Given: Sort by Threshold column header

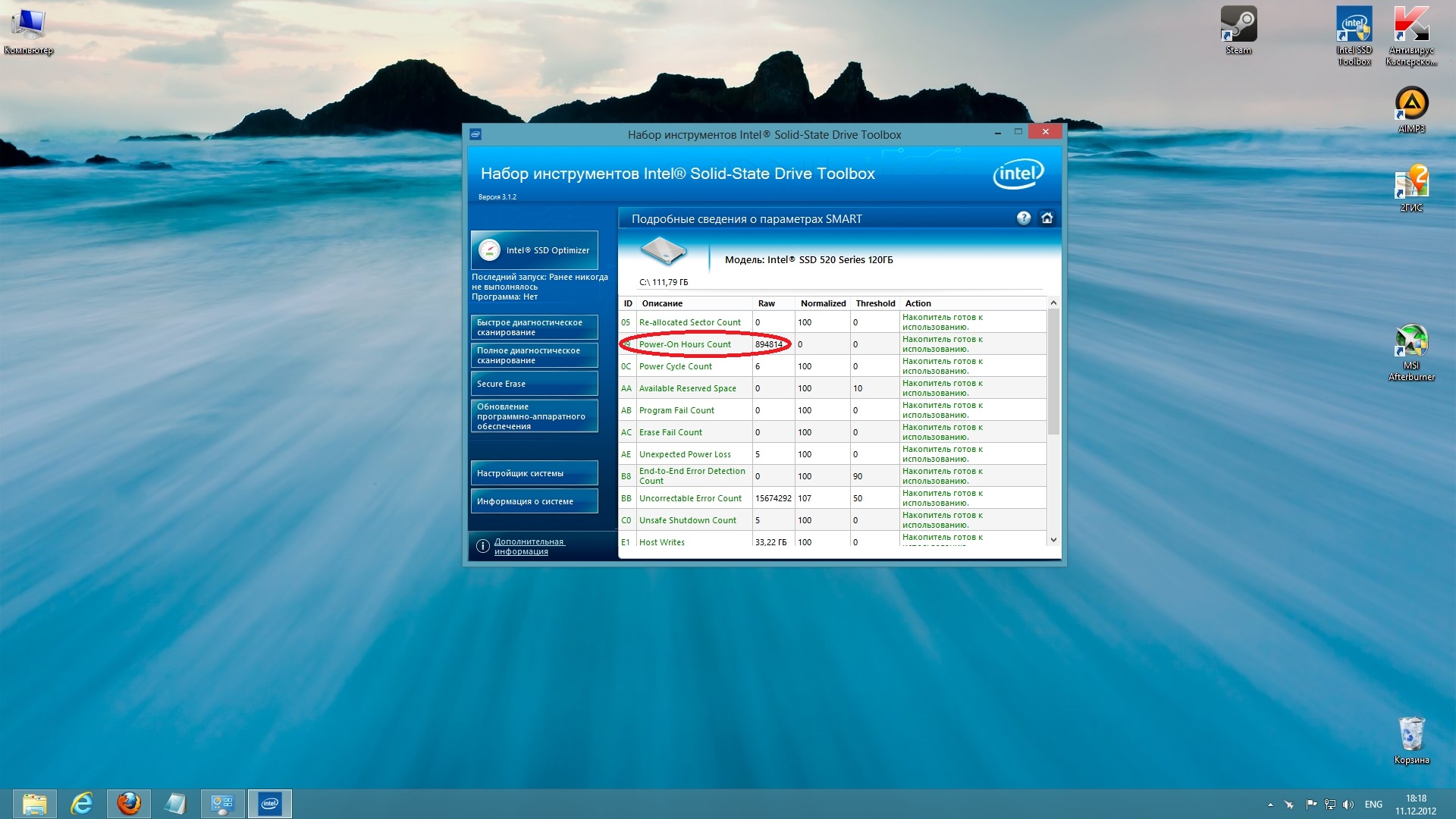Looking at the screenshot, I should point(876,303).
